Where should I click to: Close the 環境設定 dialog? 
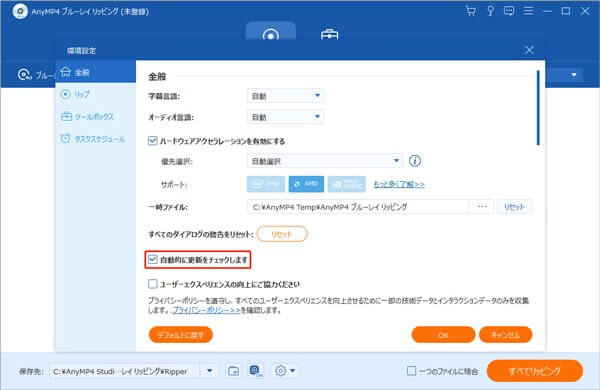(x=529, y=50)
